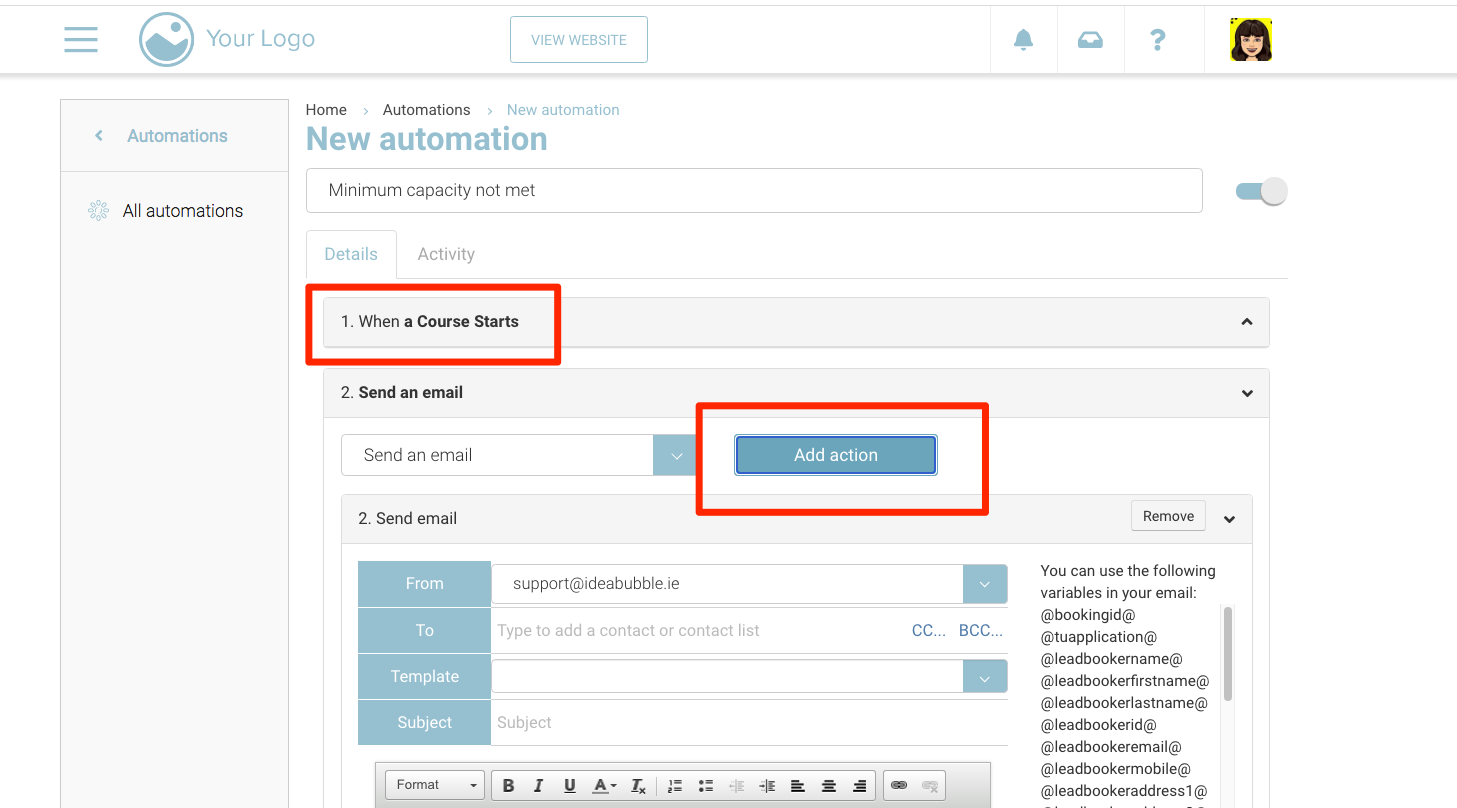Click the Add action button

click(x=835, y=455)
